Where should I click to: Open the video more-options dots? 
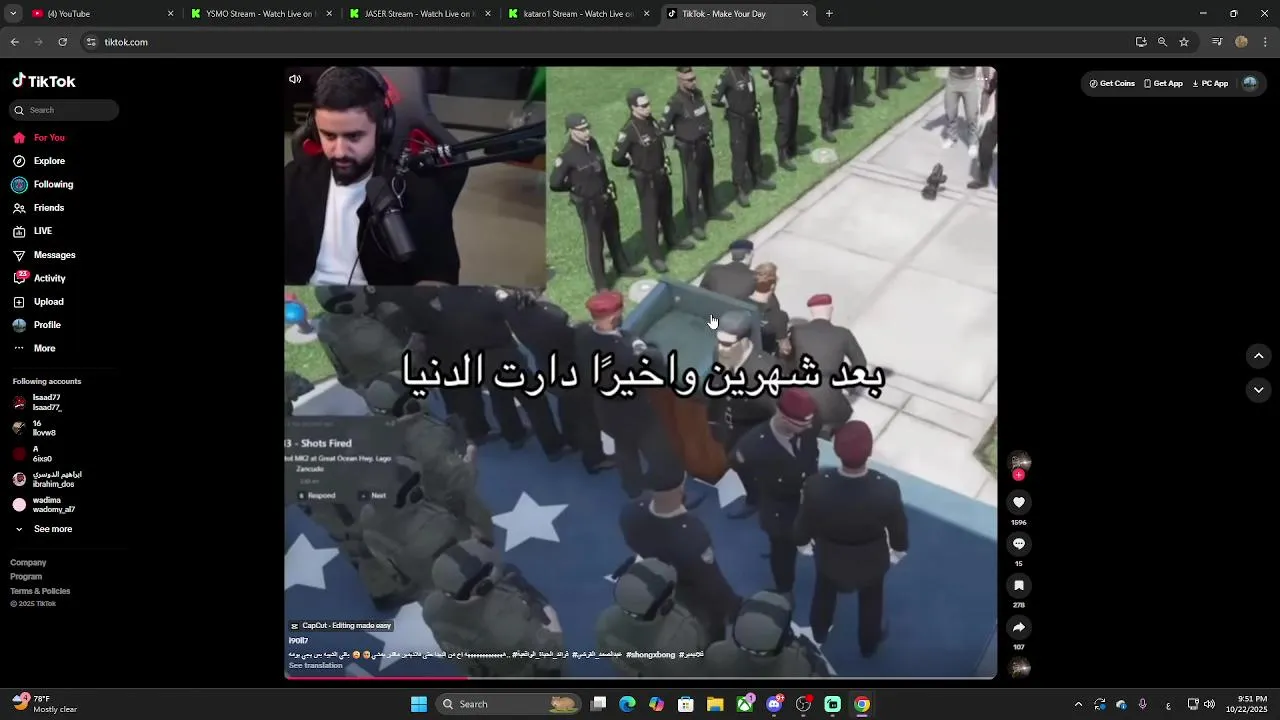point(982,79)
